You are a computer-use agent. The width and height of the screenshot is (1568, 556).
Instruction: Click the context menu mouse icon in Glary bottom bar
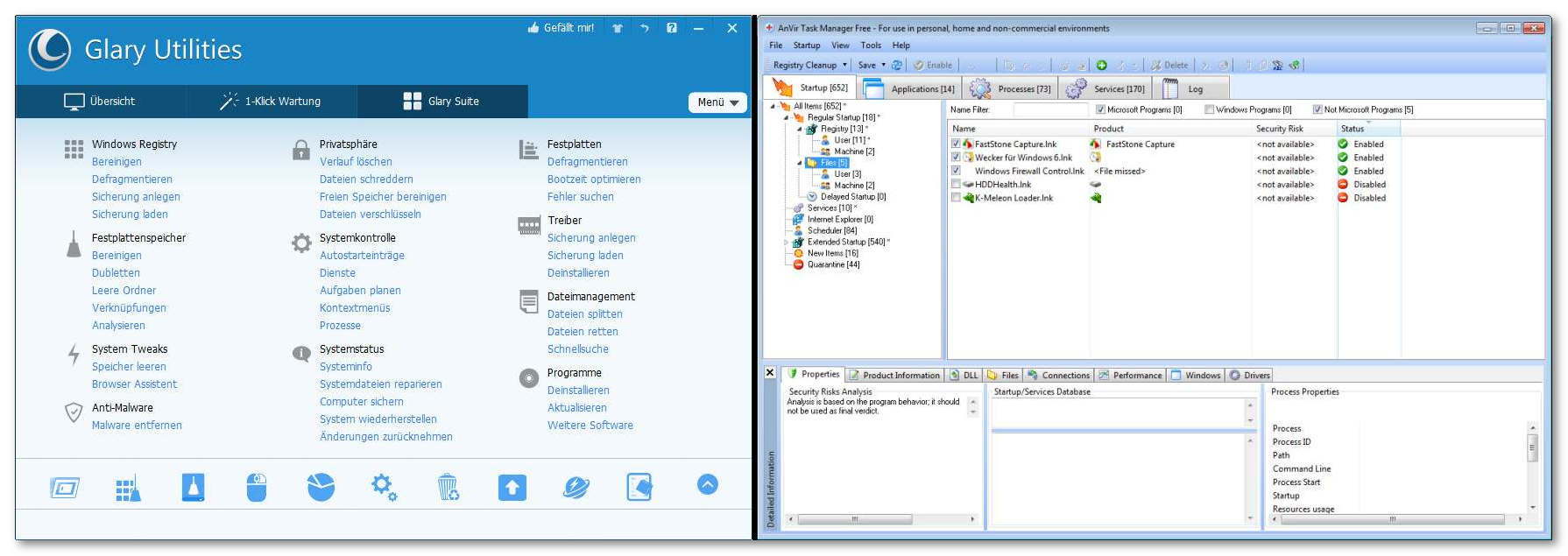coord(257,487)
